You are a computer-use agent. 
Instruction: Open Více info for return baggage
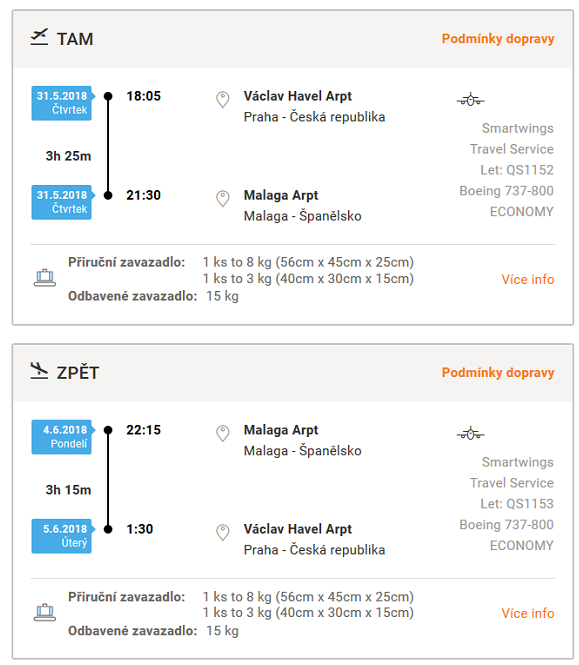(x=528, y=613)
